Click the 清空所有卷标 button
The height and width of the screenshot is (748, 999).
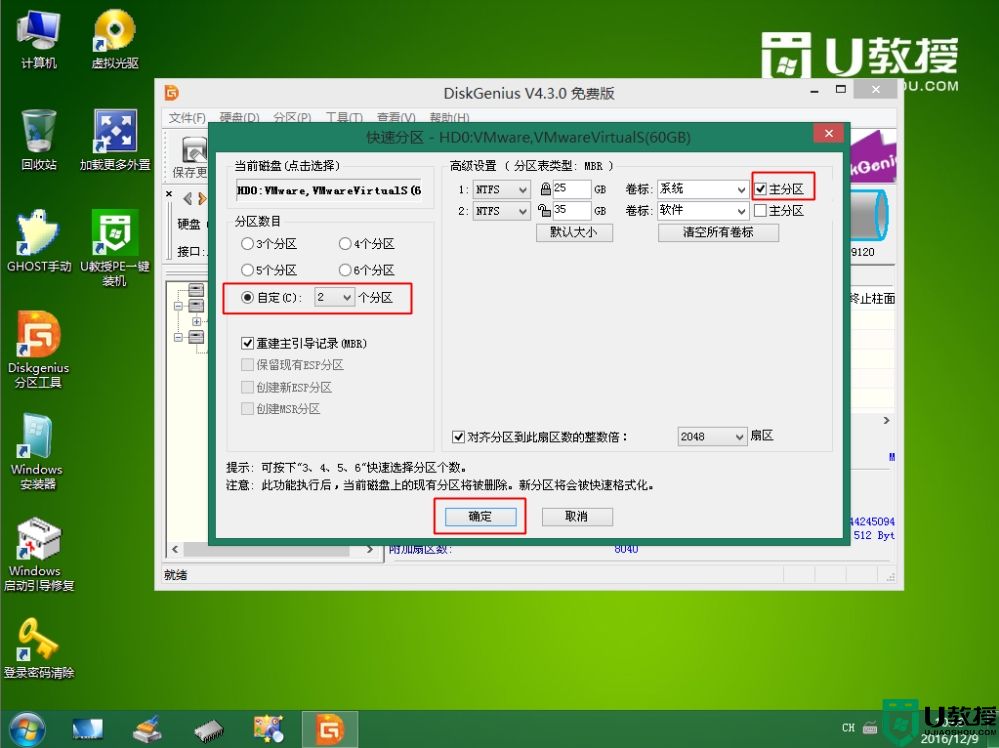point(718,233)
